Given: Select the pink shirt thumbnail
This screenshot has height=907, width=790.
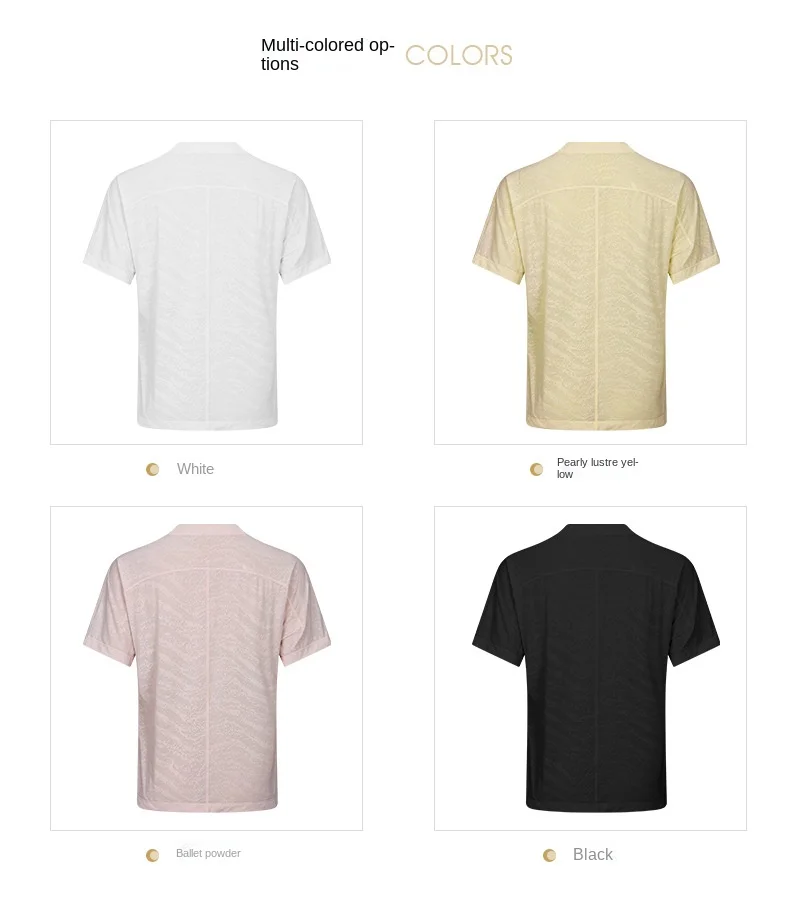Looking at the screenshot, I should pyautogui.click(x=206, y=668).
